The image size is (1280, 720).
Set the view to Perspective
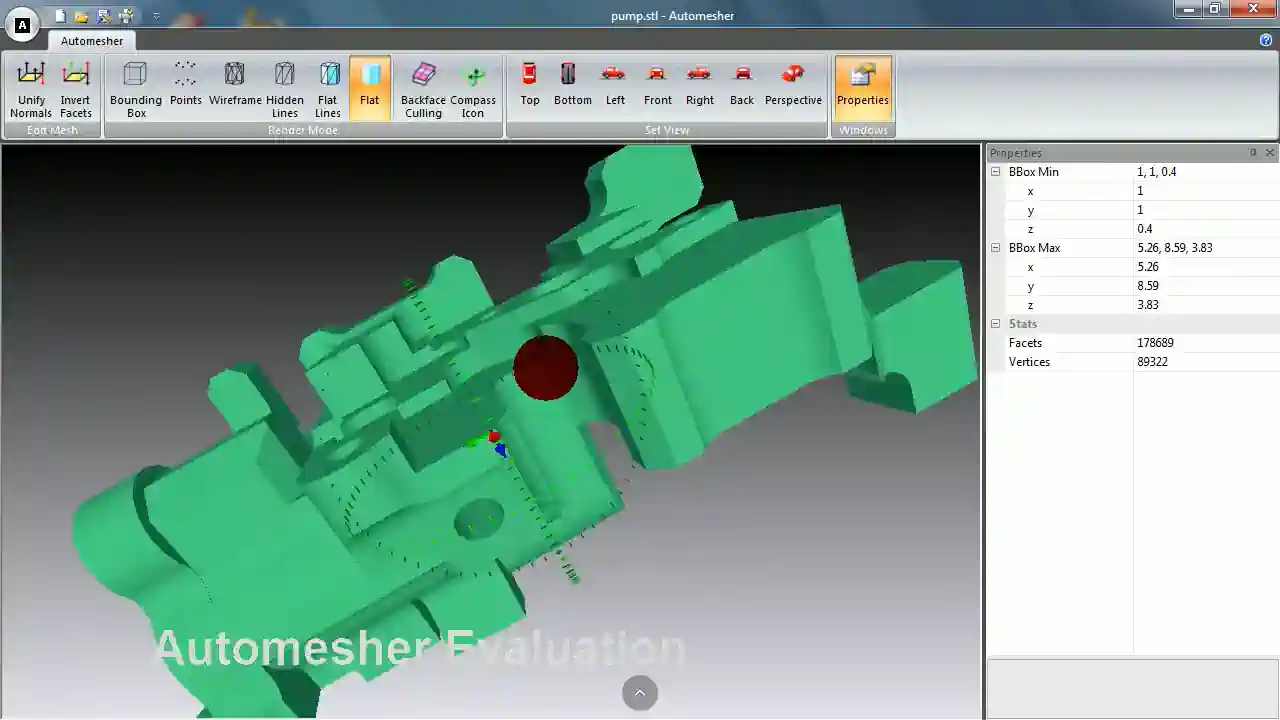[x=793, y=85]
